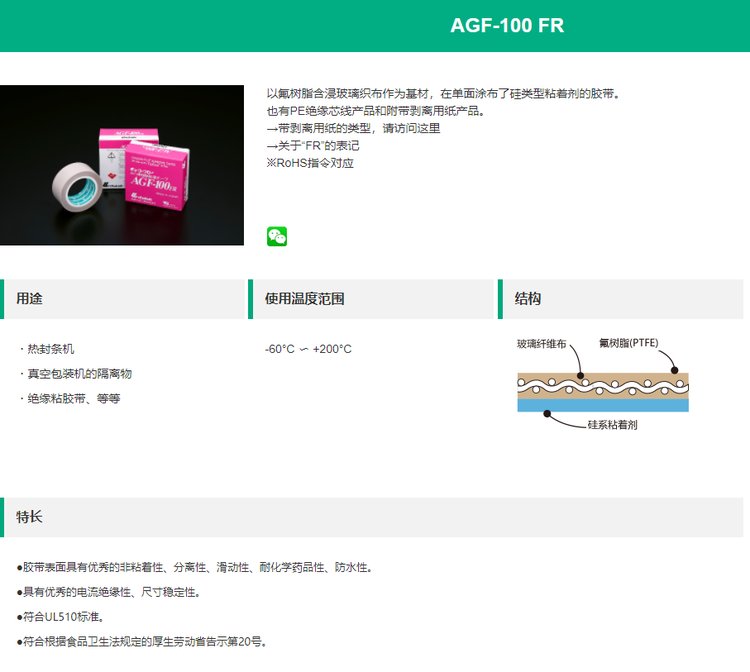Click the 玻璃纤维布 label in the diagram

pos(541,343)
